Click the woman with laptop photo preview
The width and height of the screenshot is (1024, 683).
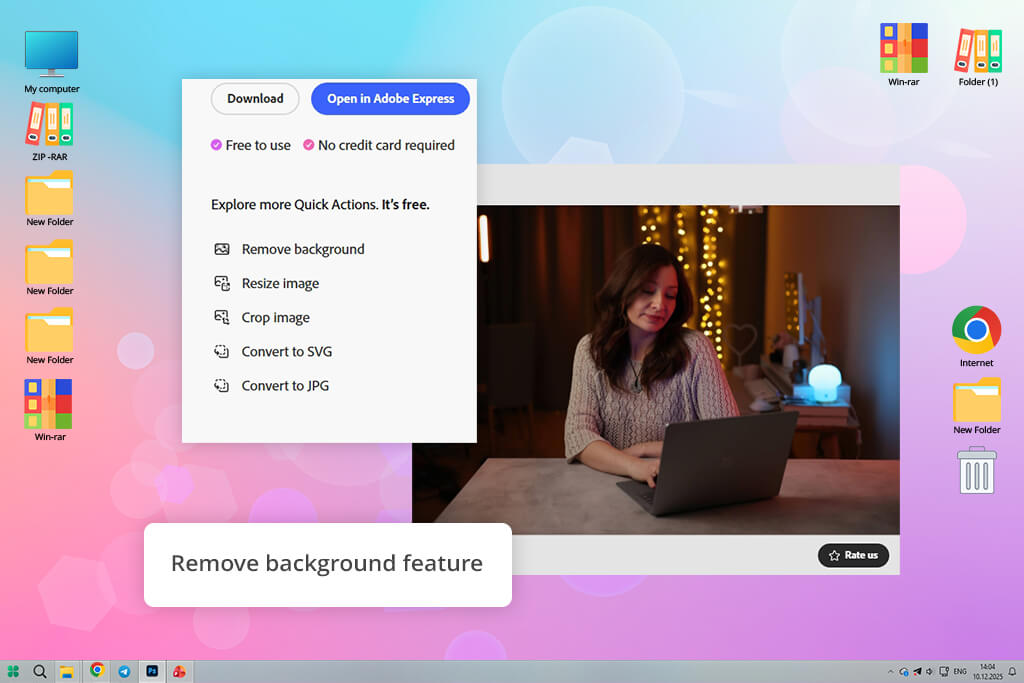(656, 370)
